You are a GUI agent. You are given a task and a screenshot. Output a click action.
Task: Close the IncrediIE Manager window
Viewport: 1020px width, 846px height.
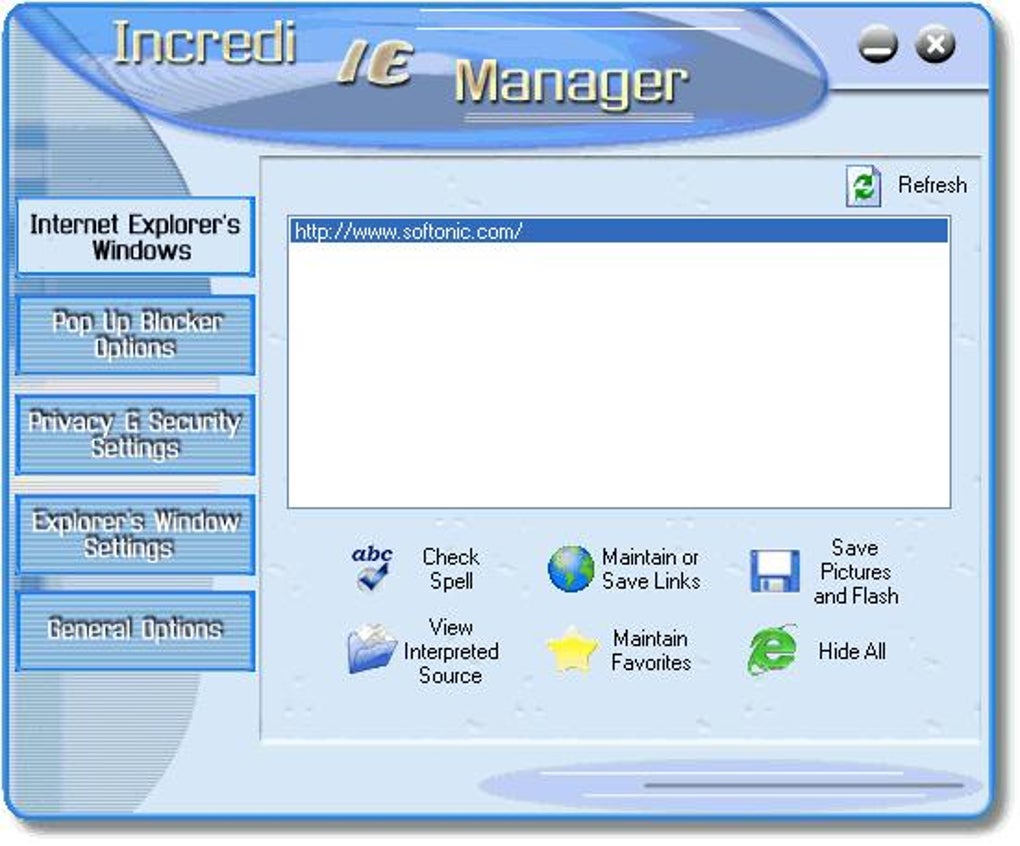click(x=935, y=45)
